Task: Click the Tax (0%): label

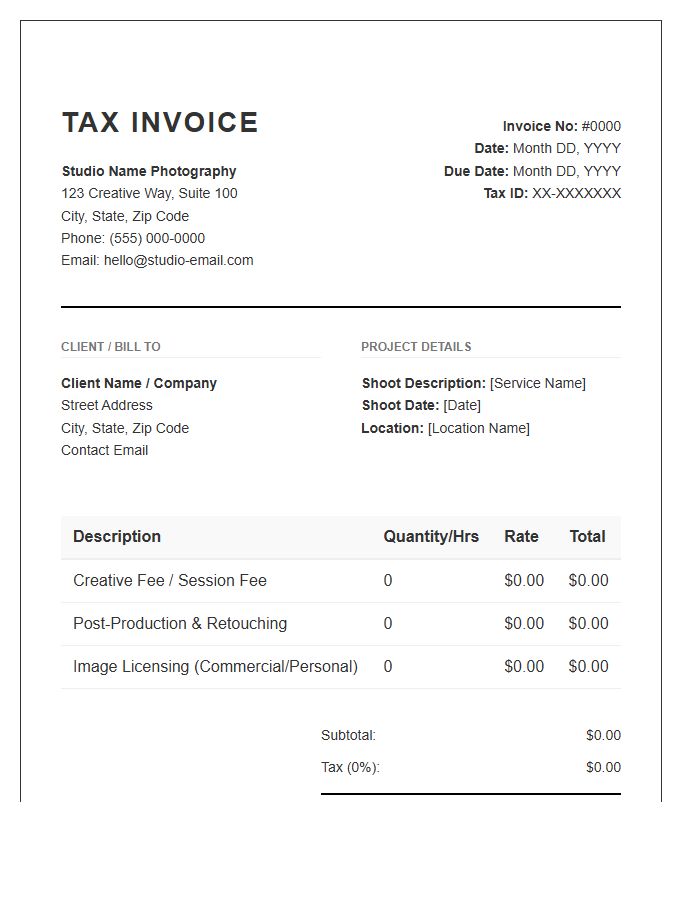Action: [x=350, y=767]
